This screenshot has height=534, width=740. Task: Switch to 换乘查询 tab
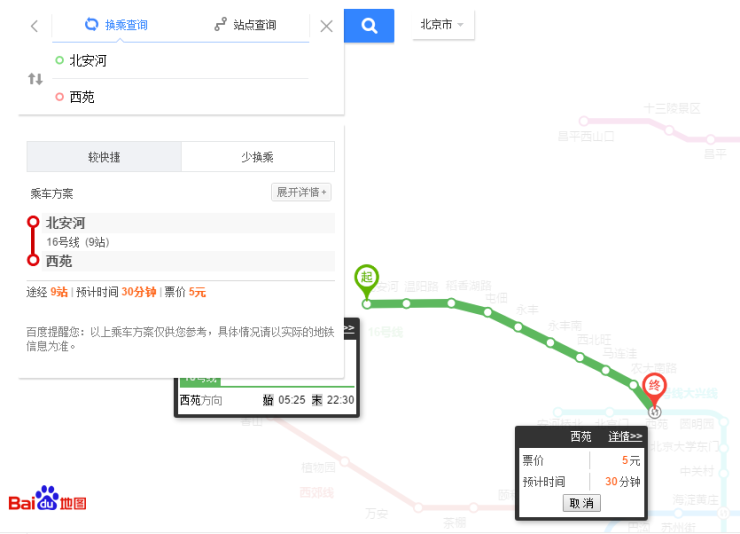[116, 25]
